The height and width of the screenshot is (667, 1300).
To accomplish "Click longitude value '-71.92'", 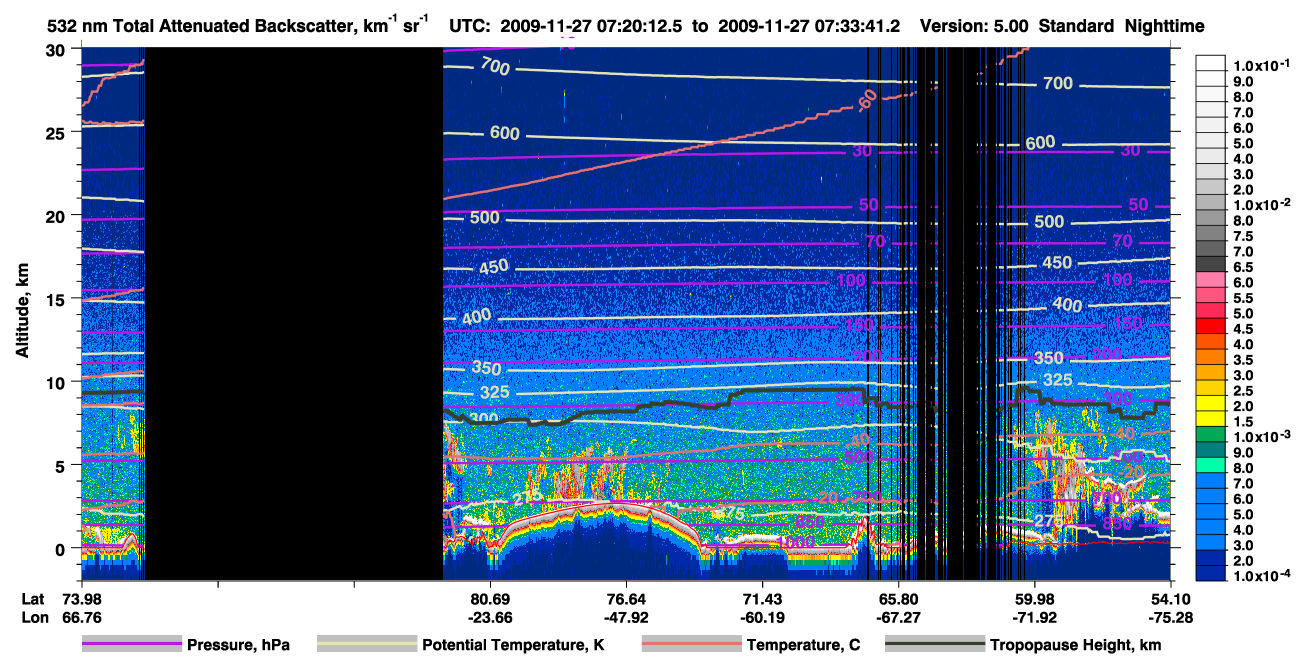I will [x=1034, y=617].
